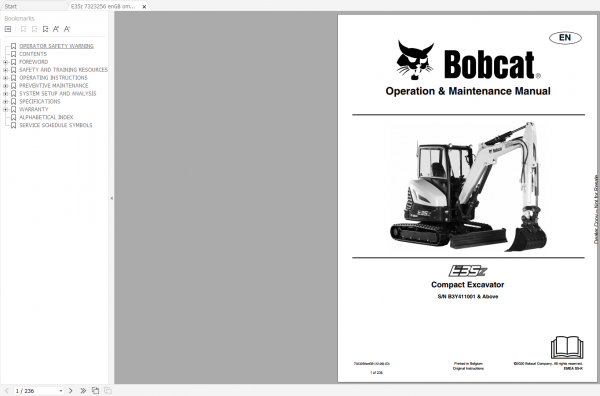600x396 pixels.
Task: Open the FOREWORD bookmark
Action: 34,62
